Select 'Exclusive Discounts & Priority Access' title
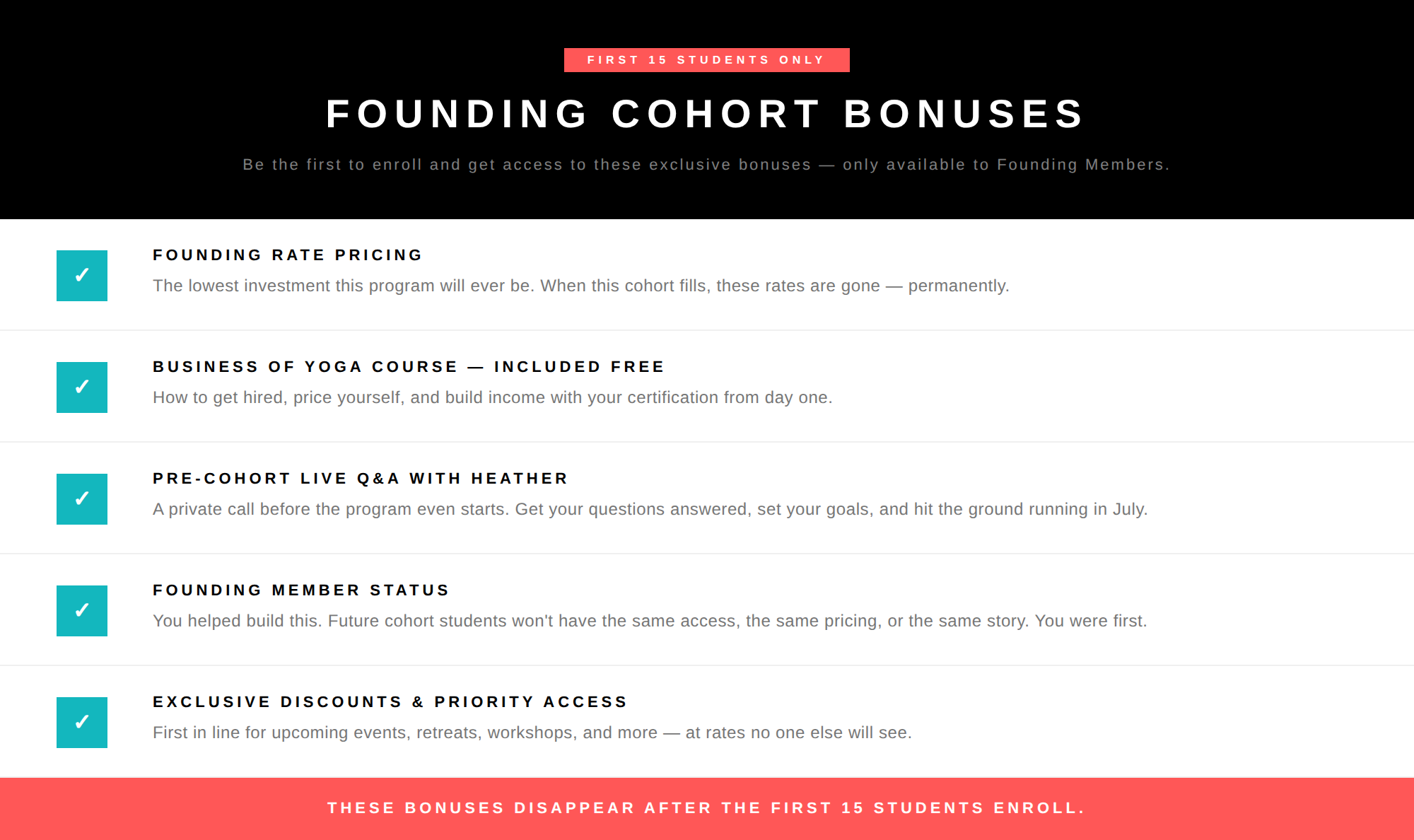This screenshot has width=1414, height=840. [390, 702]
